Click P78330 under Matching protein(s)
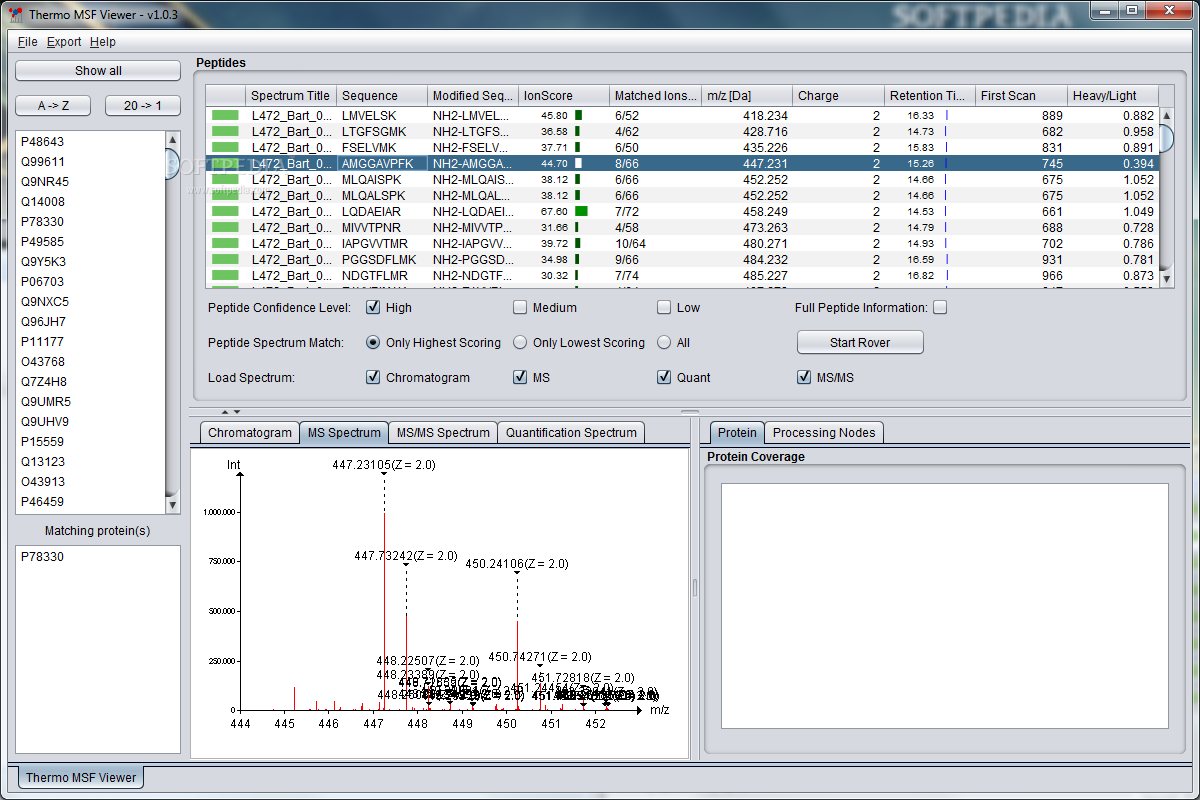The height and width of the screenshot is (800, 1200). tap(97, 557)
